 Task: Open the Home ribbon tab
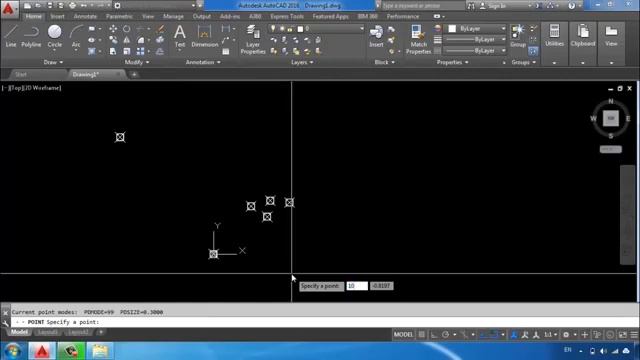[33, 16]
